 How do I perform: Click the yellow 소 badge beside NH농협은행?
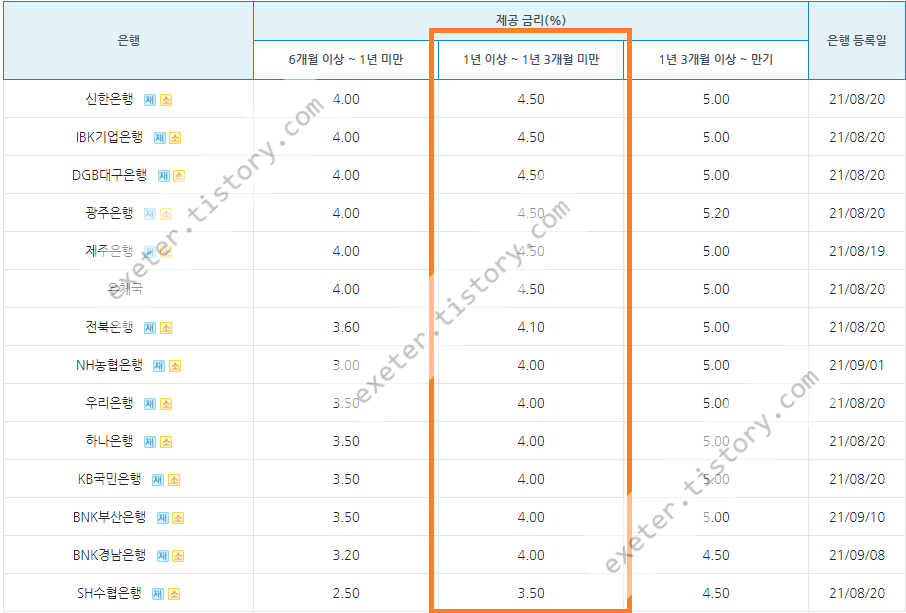175,366
